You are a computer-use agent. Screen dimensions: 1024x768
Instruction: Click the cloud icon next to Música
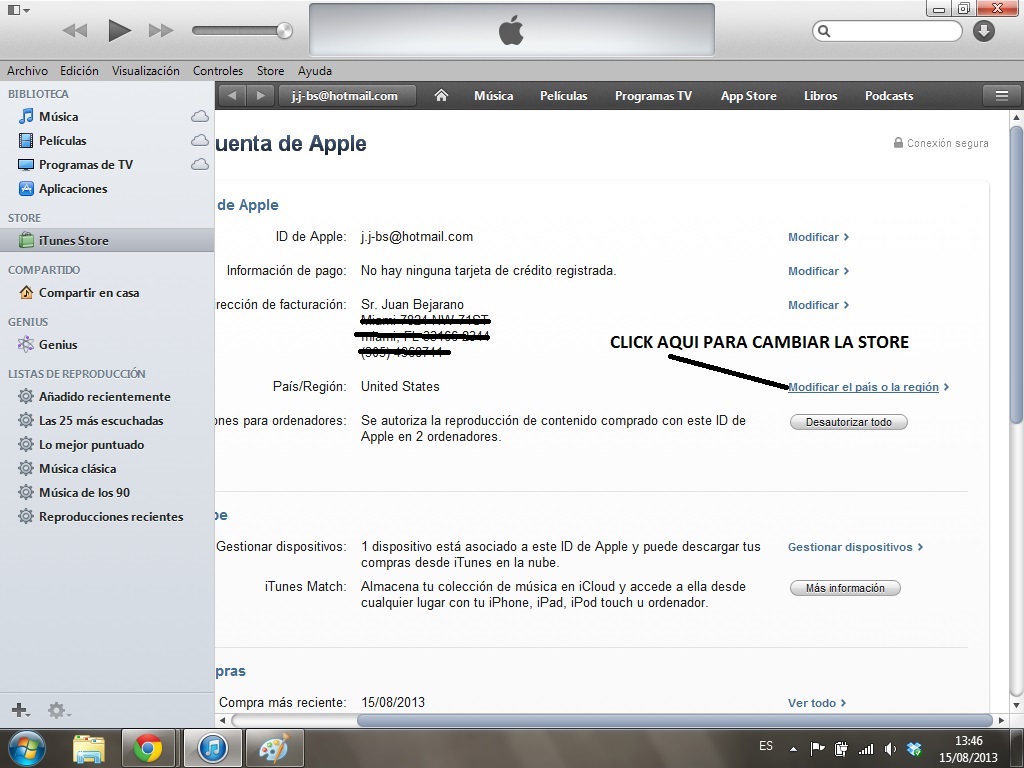[x=200, y=117]
